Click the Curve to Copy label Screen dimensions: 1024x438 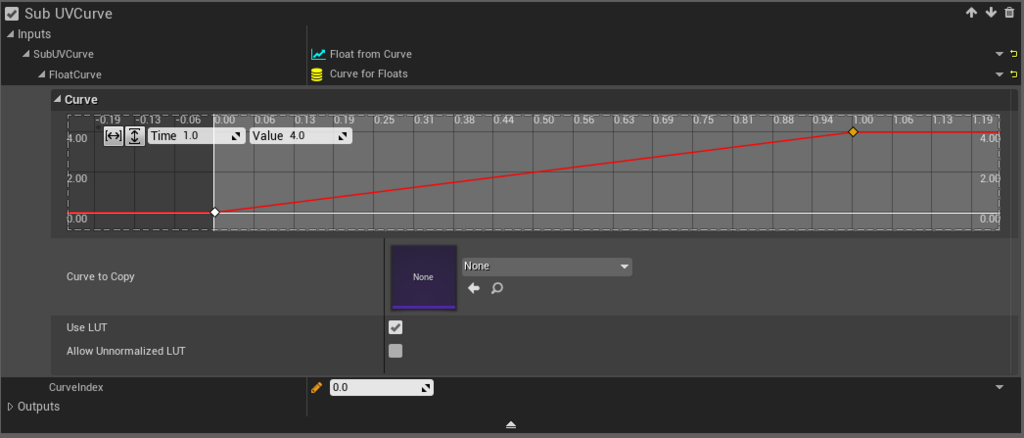pyautogui.click(x=101, y=277)
